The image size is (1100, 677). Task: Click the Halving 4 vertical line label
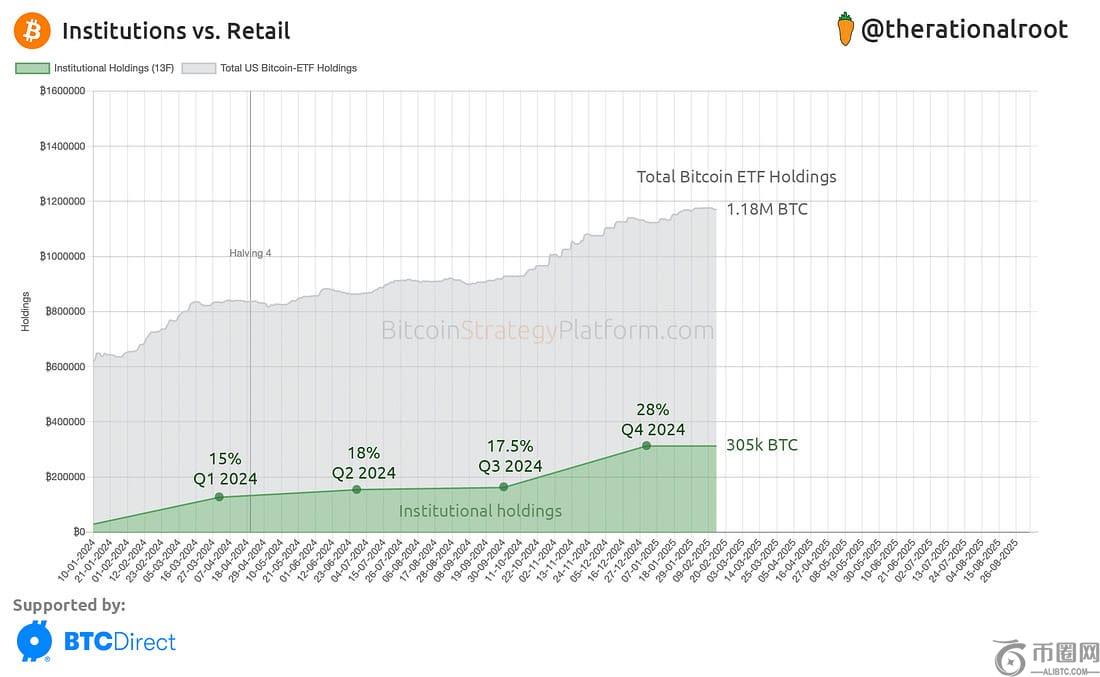pos(250,253)
